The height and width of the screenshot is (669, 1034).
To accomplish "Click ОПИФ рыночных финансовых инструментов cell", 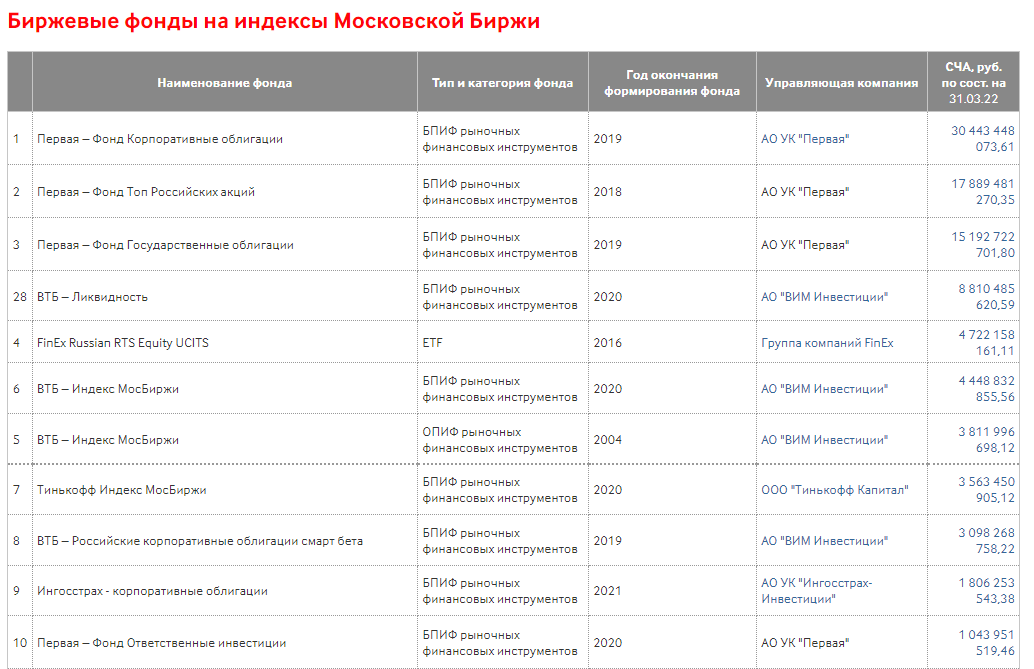I will 500,440.
